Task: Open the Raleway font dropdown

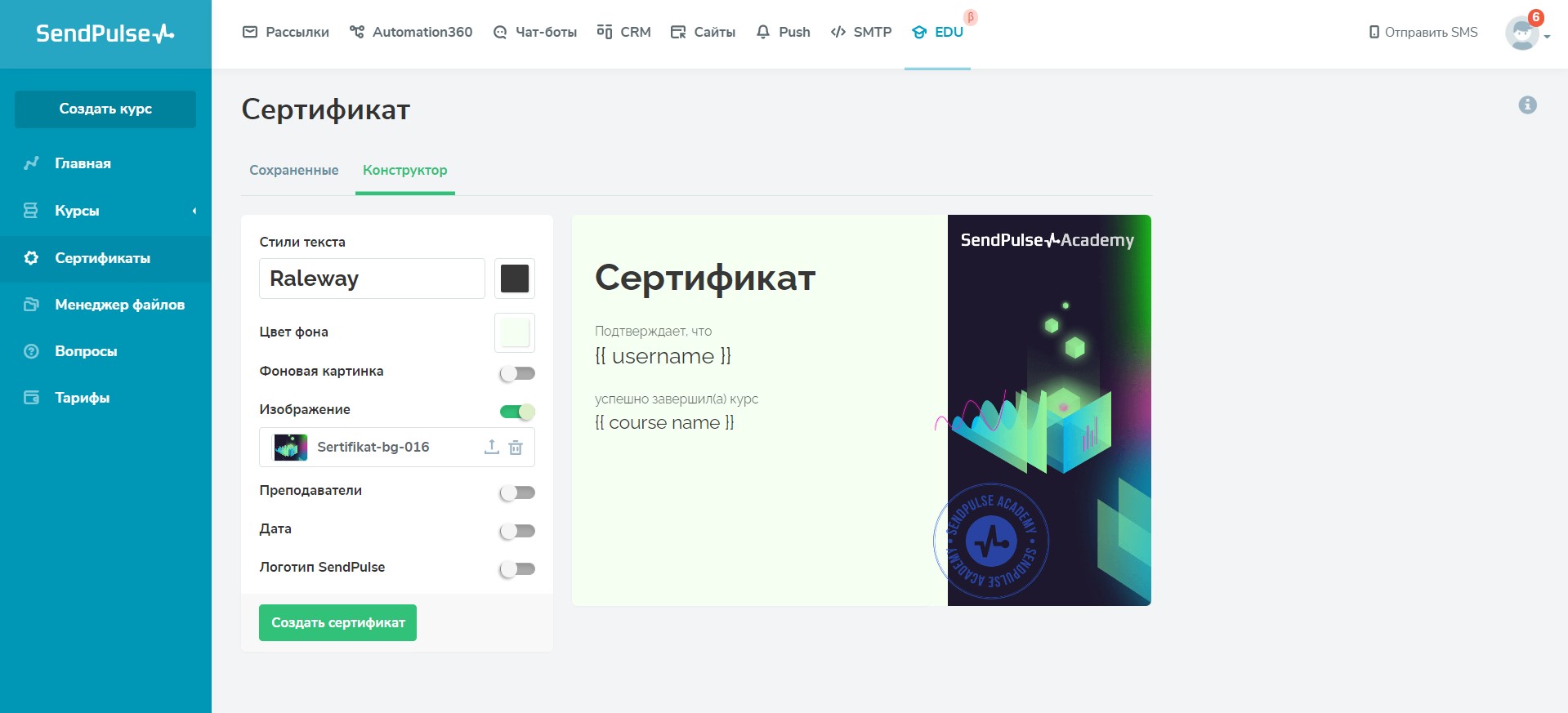Action: tap(372, 279)
